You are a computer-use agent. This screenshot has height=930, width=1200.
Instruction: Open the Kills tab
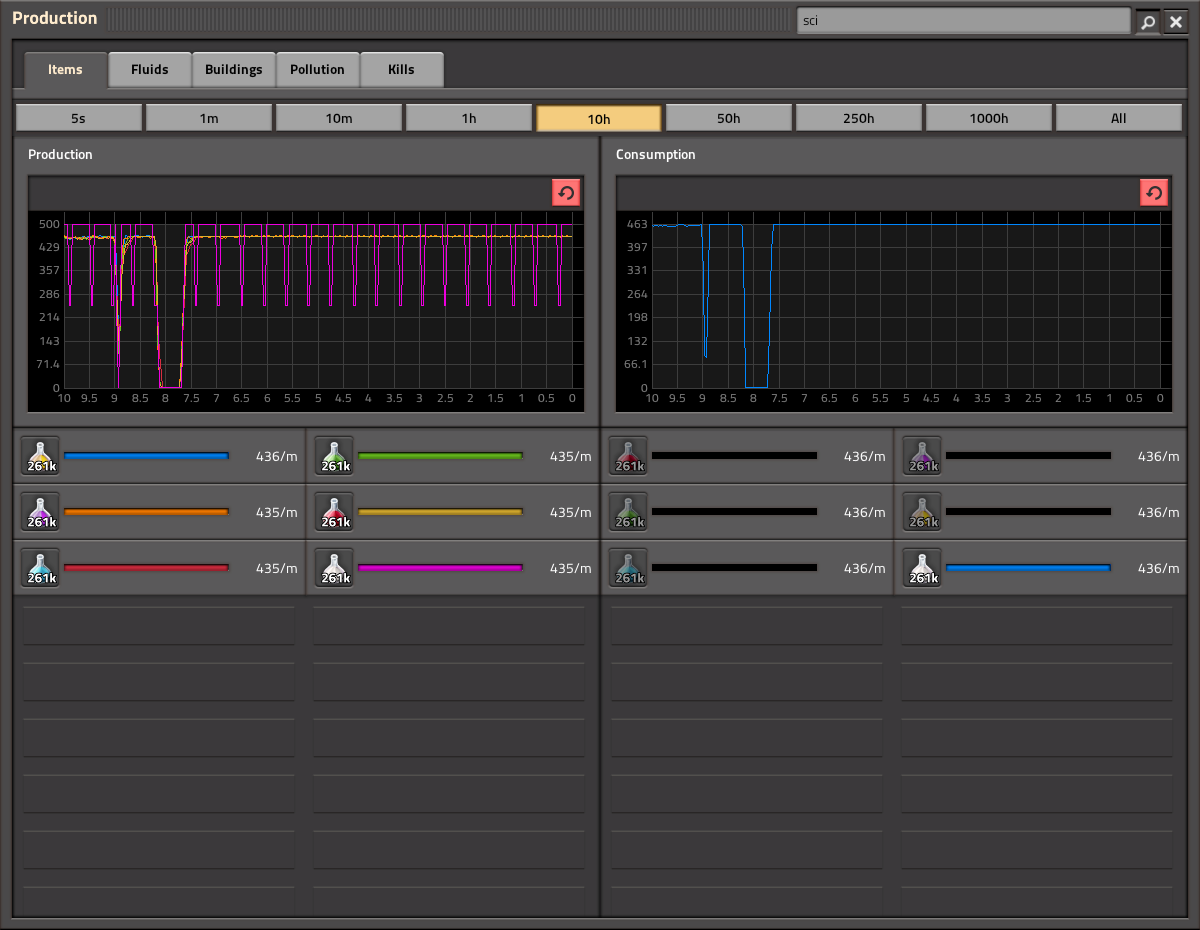pos(401,70)
